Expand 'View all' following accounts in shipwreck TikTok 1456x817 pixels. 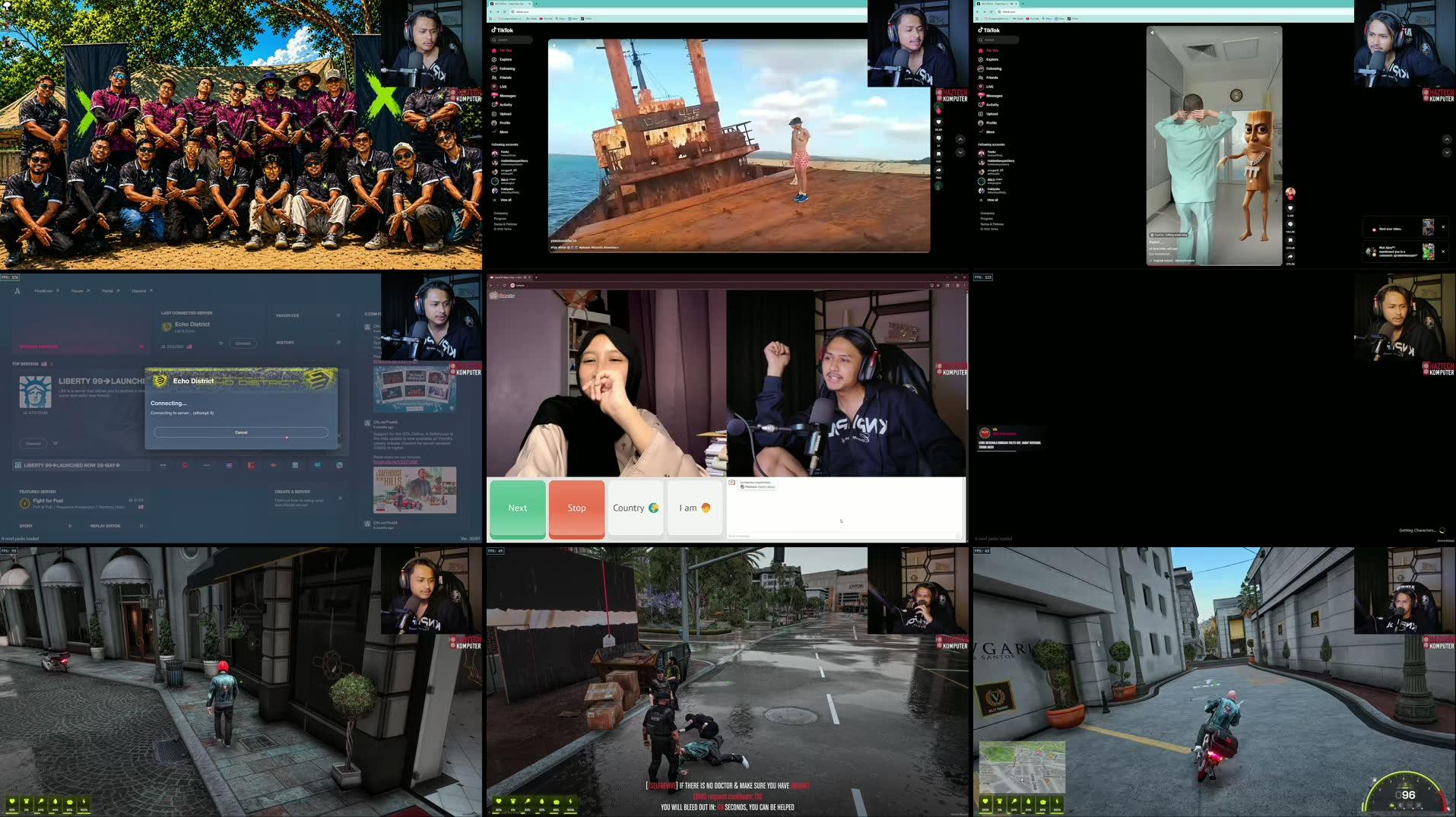(502, 200)
